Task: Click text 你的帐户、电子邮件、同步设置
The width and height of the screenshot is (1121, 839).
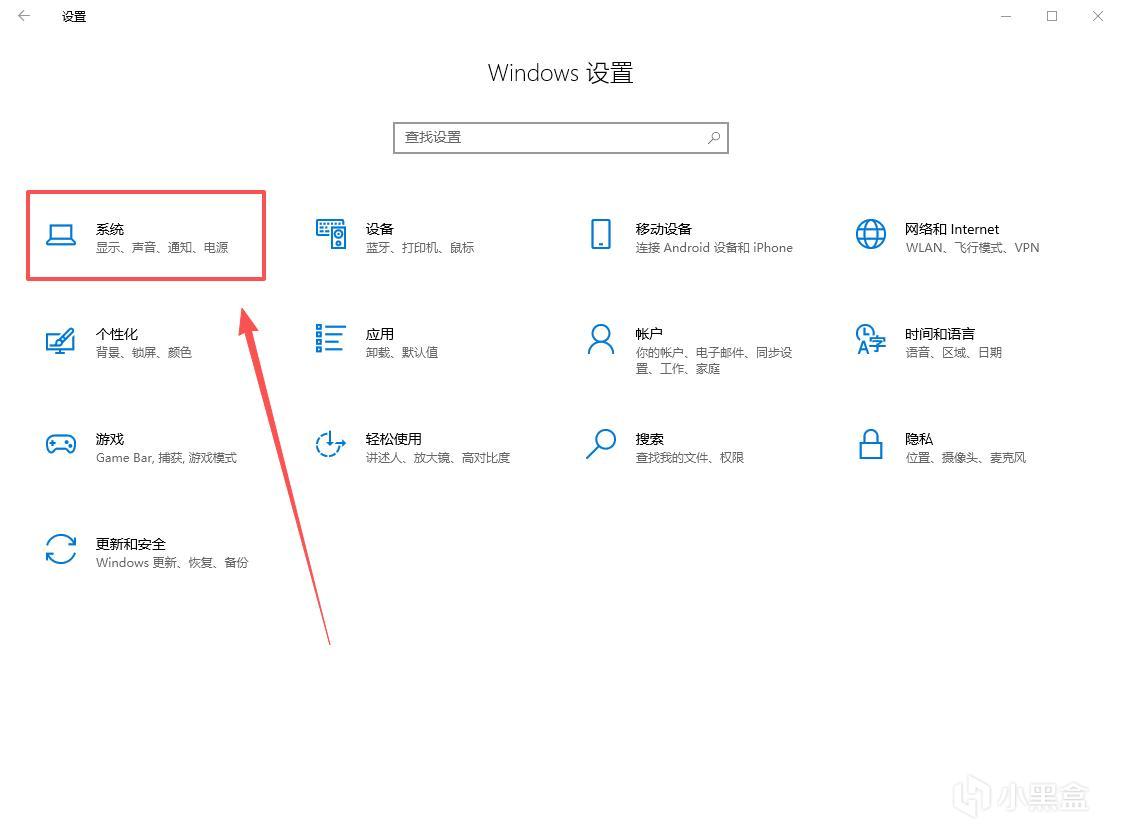Action: [713, 360]
